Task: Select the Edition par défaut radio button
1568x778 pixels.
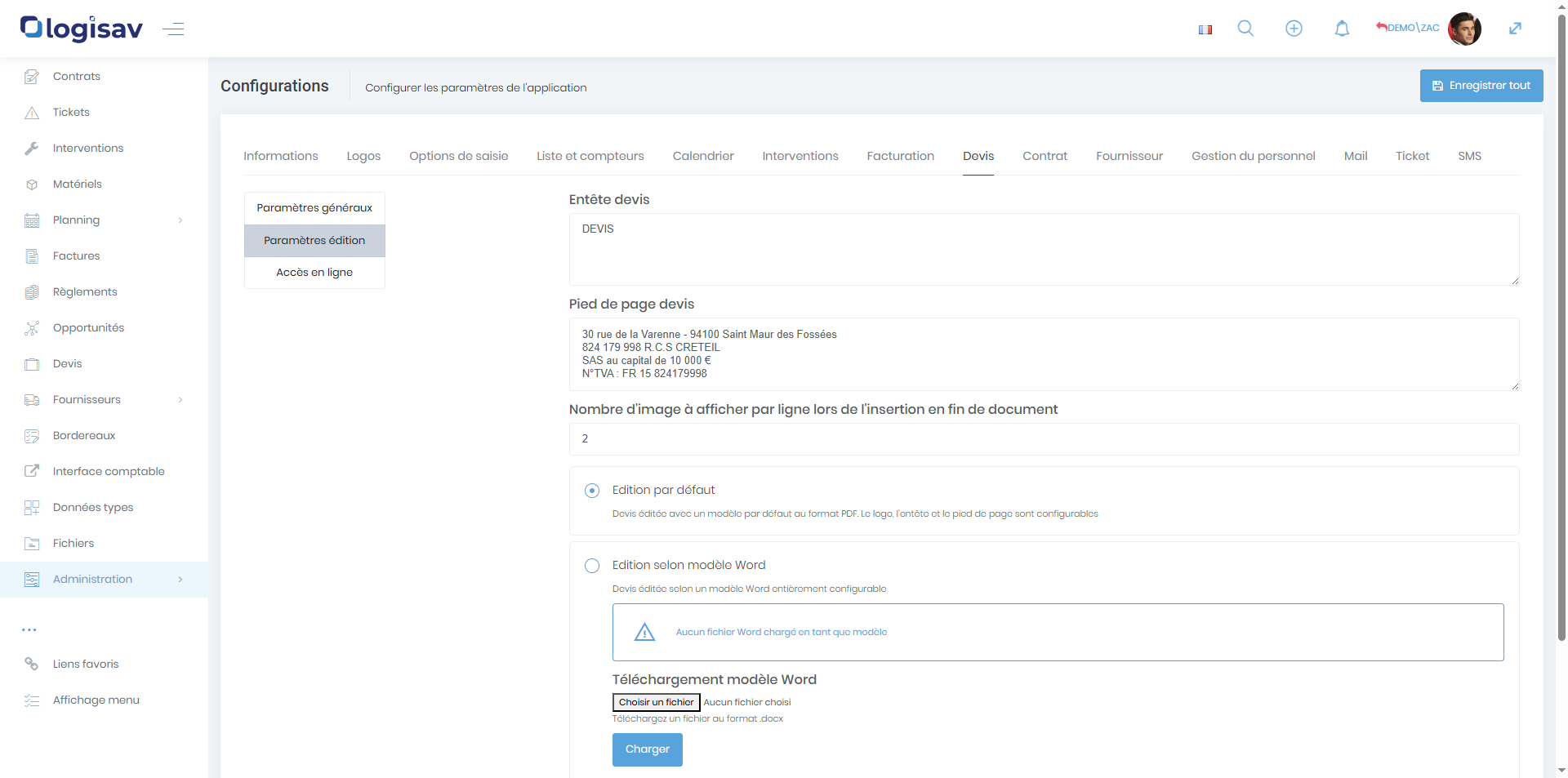Action: point(592,491)
